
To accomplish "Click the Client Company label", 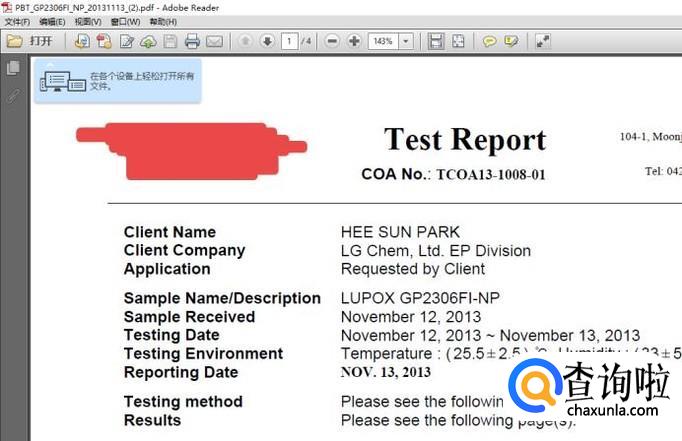I will coord(184,251).
